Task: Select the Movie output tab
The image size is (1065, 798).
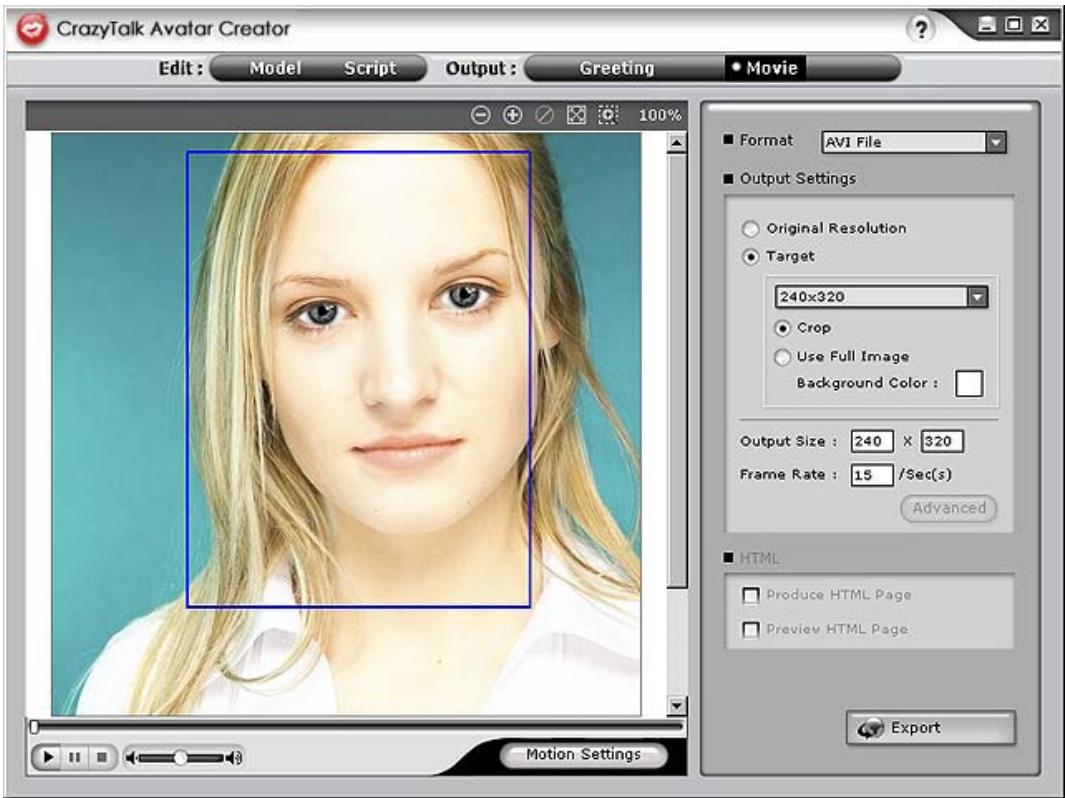Action: click(765, 68)
